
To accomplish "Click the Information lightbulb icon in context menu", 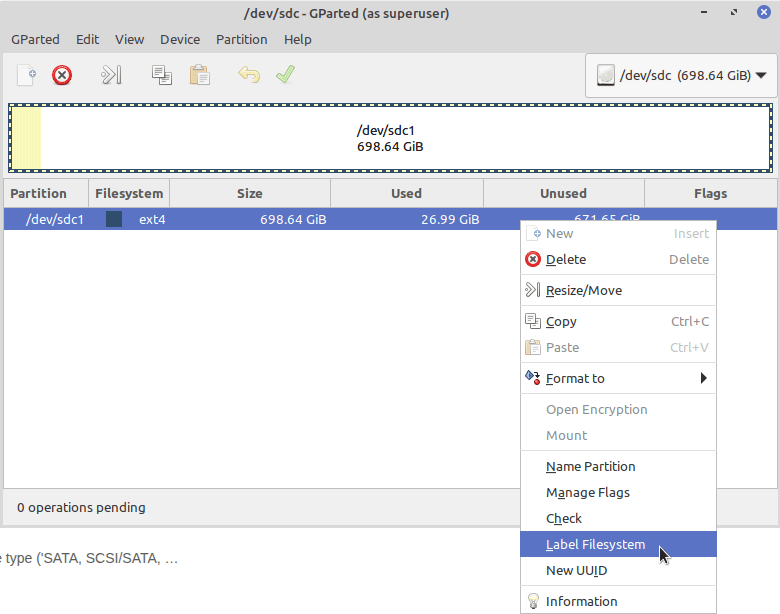I will coord(533,601).
